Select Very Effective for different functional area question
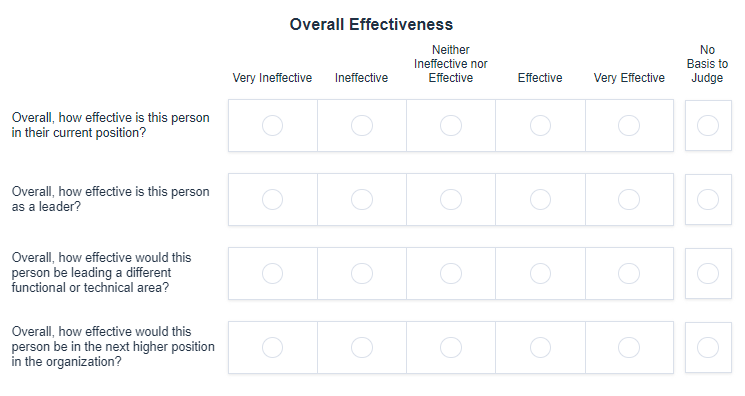The width and height of the screenshot is (745, 396). (x=629, y=273)
